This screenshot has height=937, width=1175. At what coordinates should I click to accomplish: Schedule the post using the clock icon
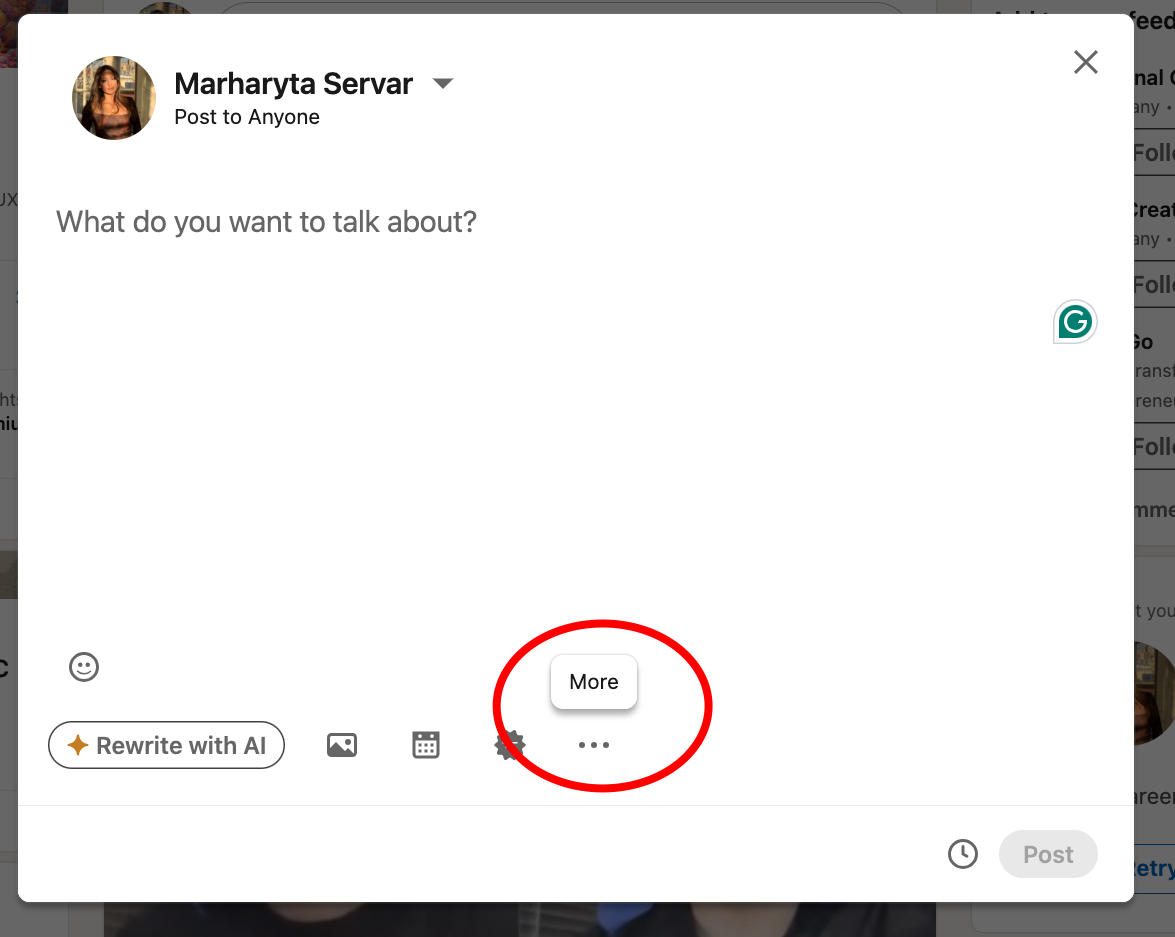click(962, 854)
